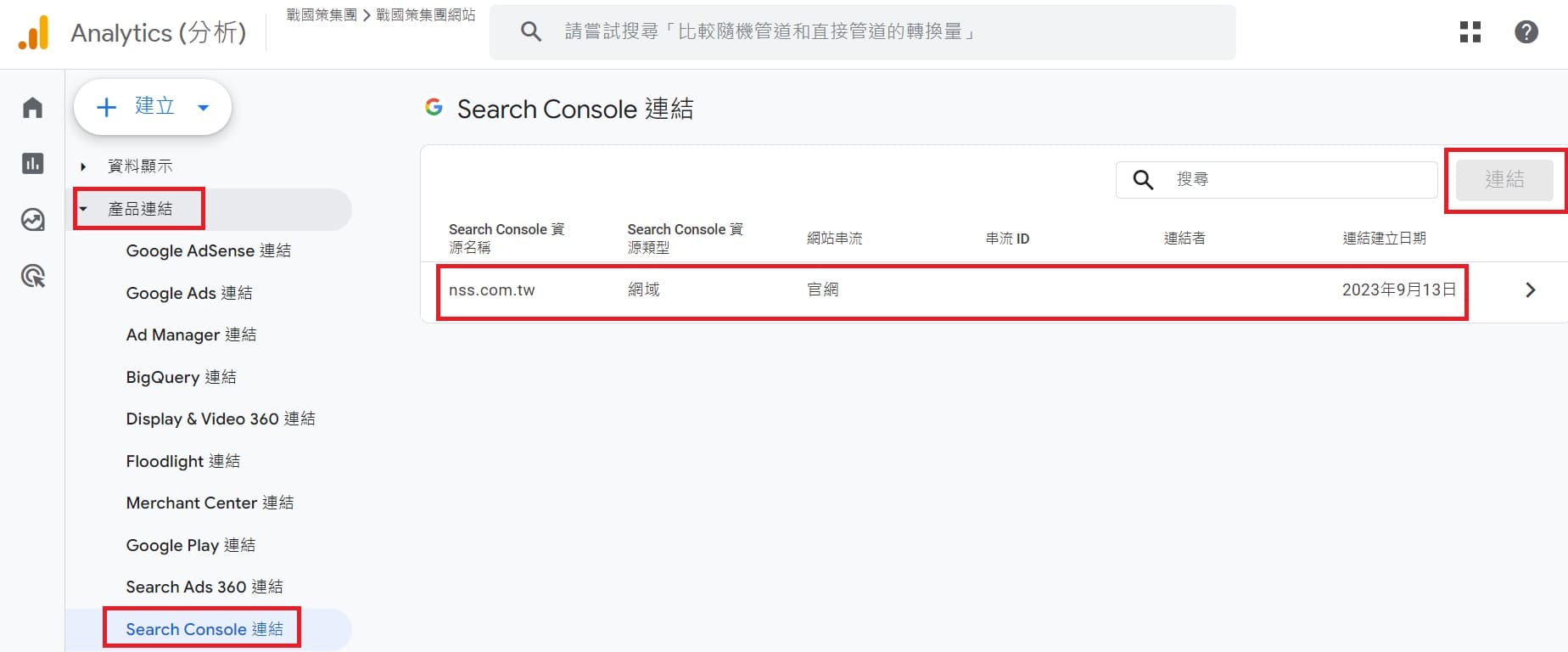
Task: Click the Google G logo beside title
Action: tap(434, 108)
